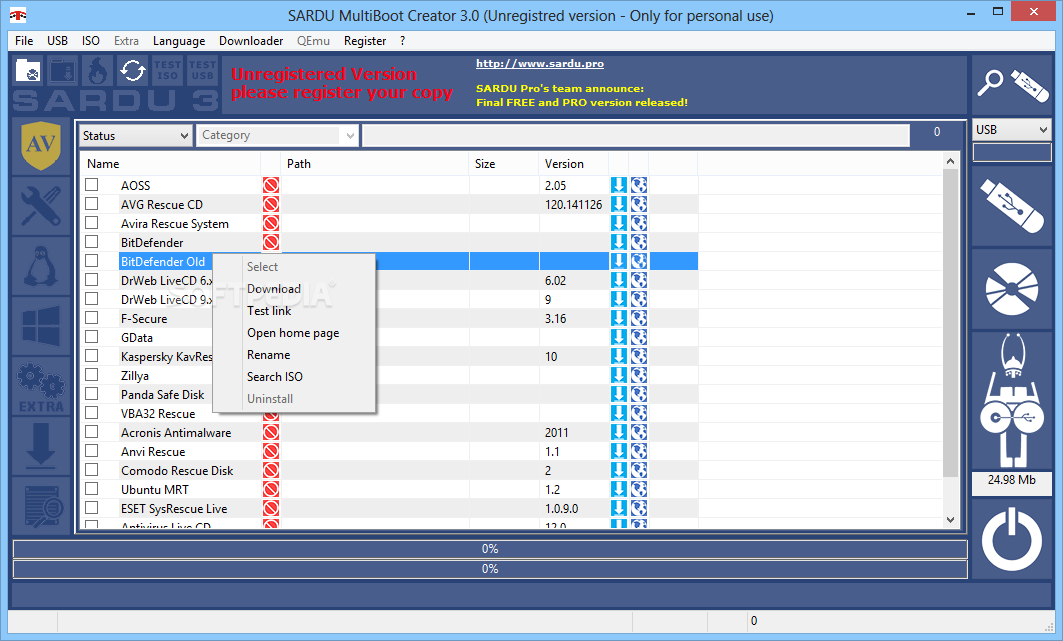This screenshot has height=641, width=1063.
Task: Open the EXTRA gears category
Action: [x=41, y=386]
